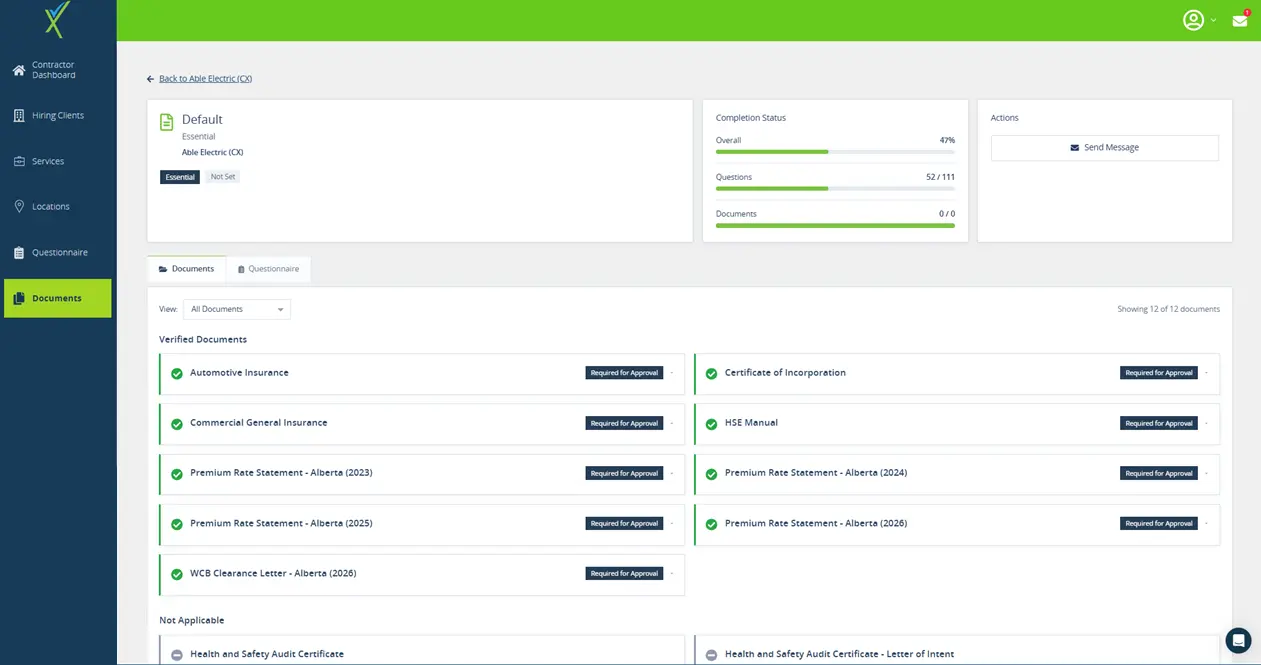
Task: Open the user account avatar icon
Action: coord(1193,20)
